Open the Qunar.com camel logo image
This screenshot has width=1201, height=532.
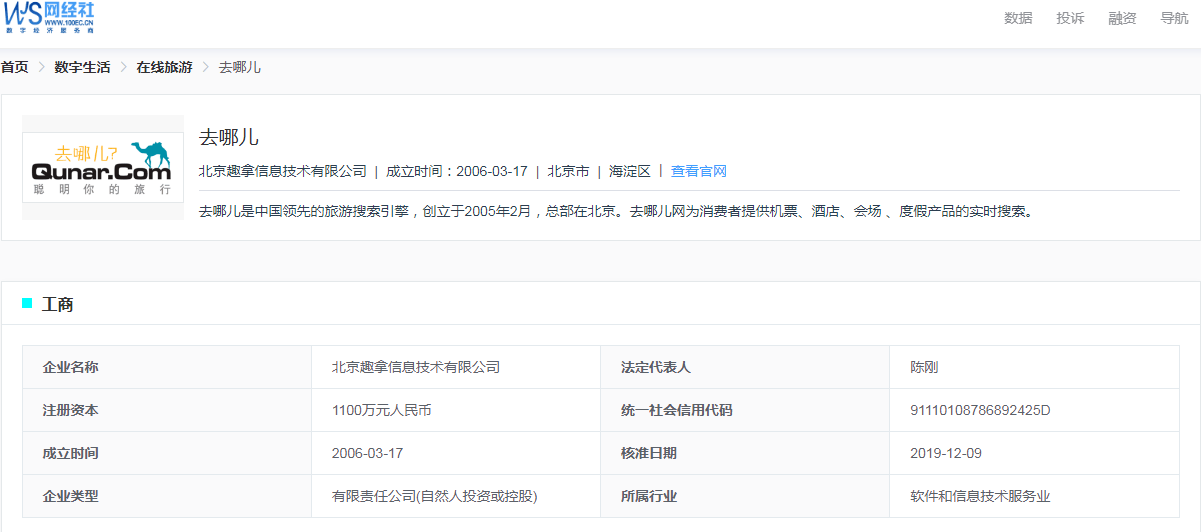point(103,167)
